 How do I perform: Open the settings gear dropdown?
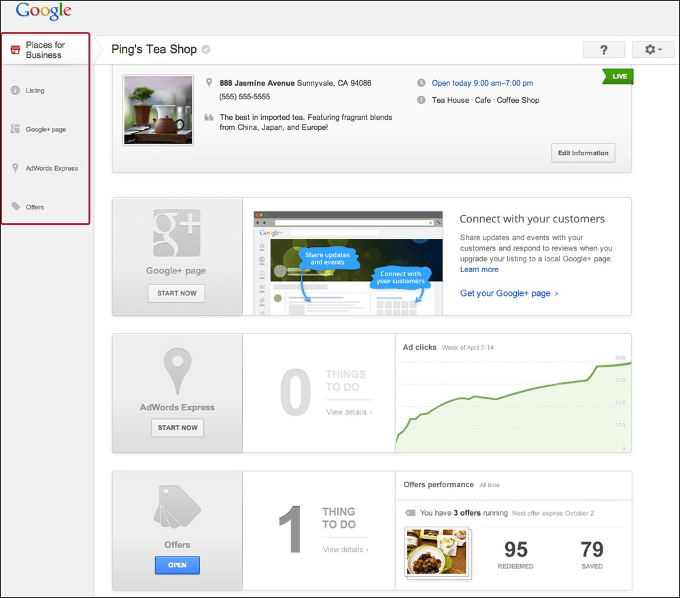(x=653, y=49)
